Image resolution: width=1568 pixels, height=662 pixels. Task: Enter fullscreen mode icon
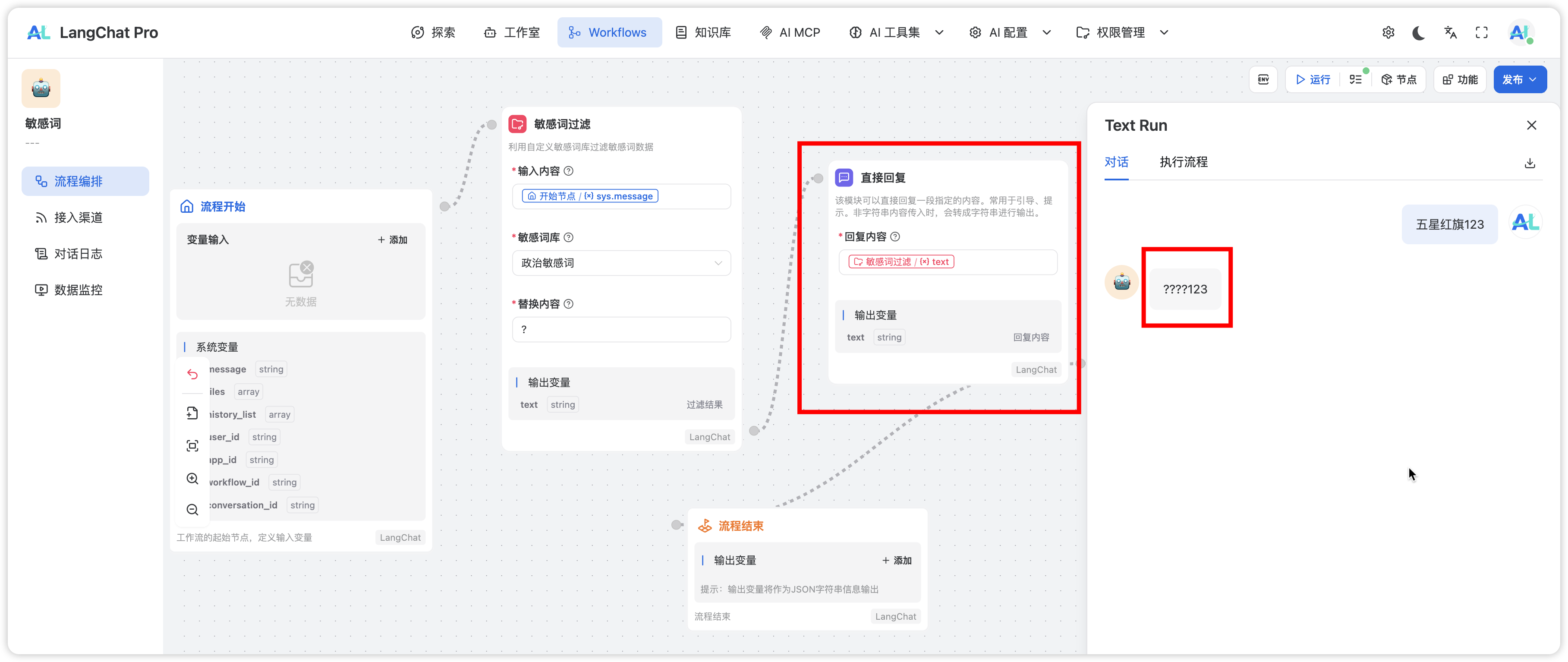[1482, 33]
